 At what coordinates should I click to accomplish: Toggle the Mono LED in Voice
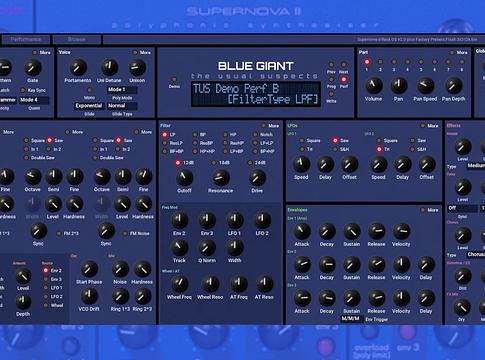coord(89,90)
